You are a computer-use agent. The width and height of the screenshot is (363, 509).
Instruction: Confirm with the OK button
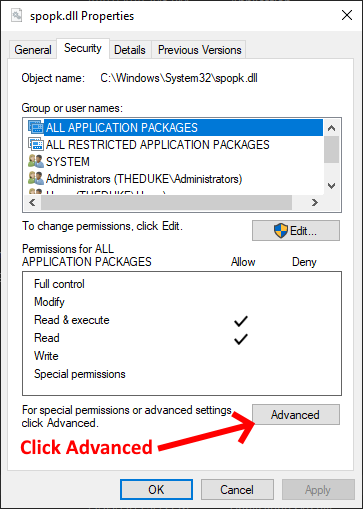pos(156,490)
